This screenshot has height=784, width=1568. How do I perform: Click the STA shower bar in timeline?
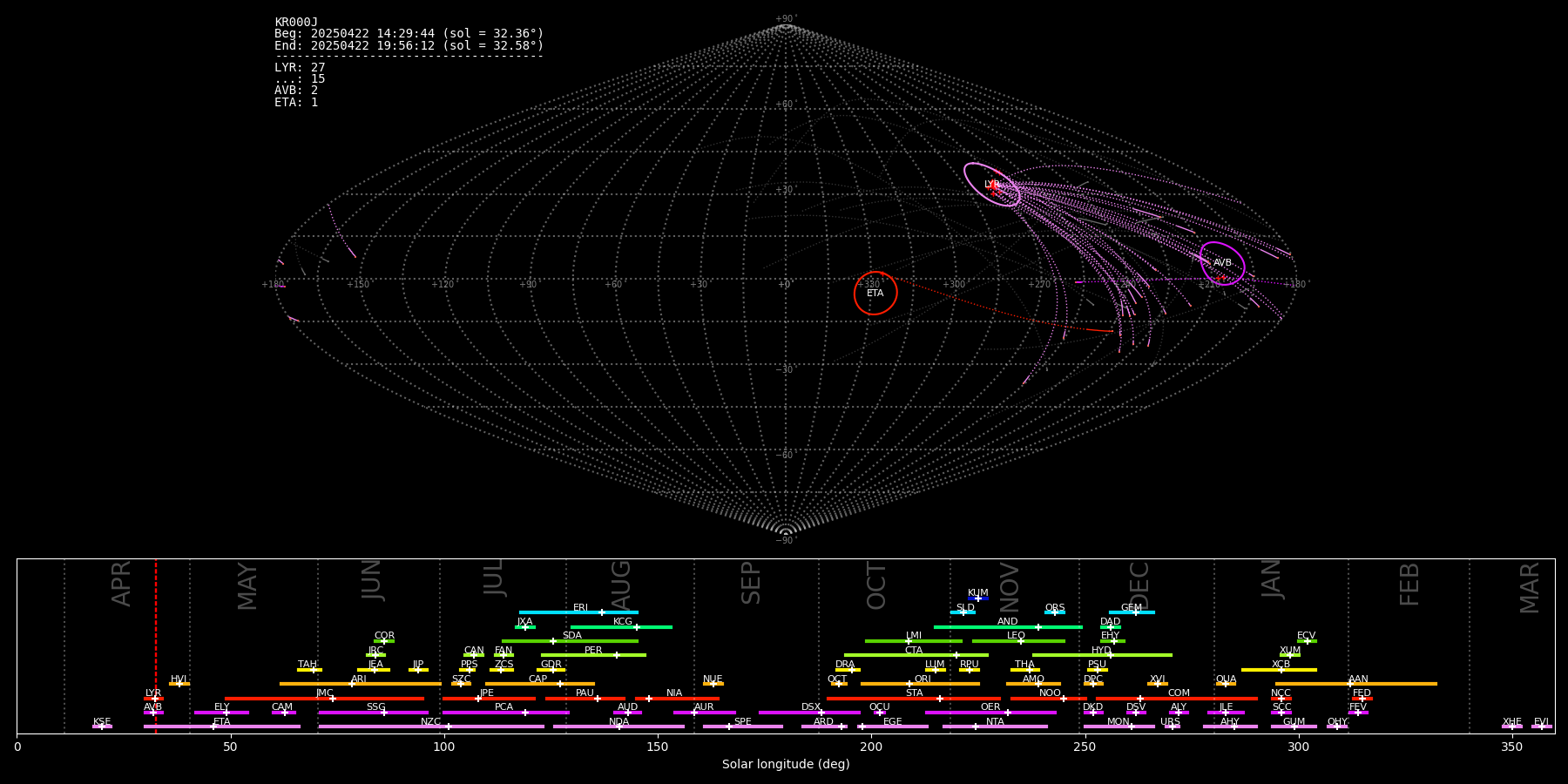(x=914, y=699)
